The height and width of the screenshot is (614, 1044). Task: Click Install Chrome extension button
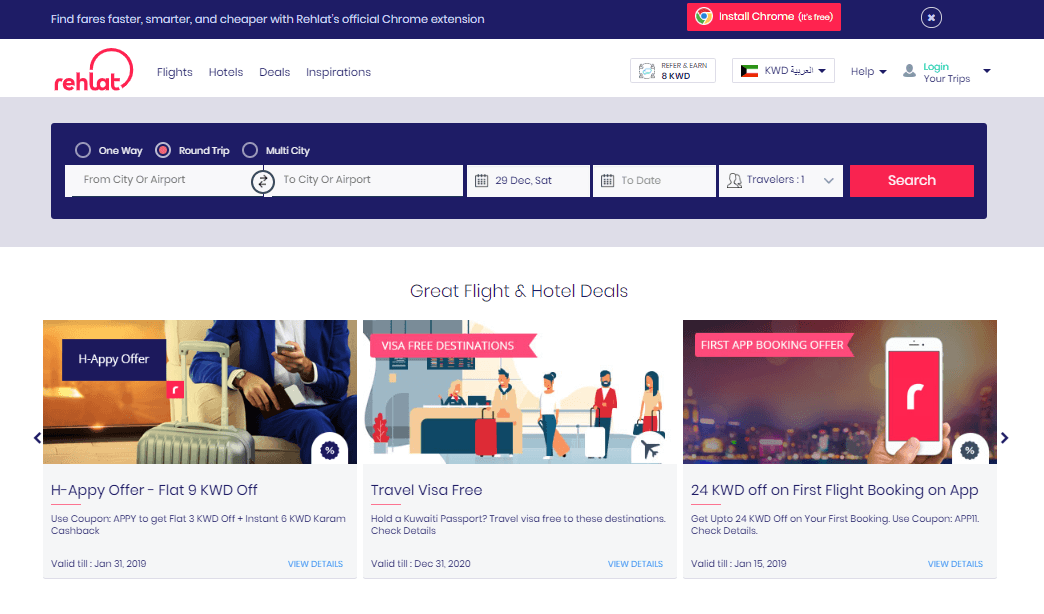[763, 17]
